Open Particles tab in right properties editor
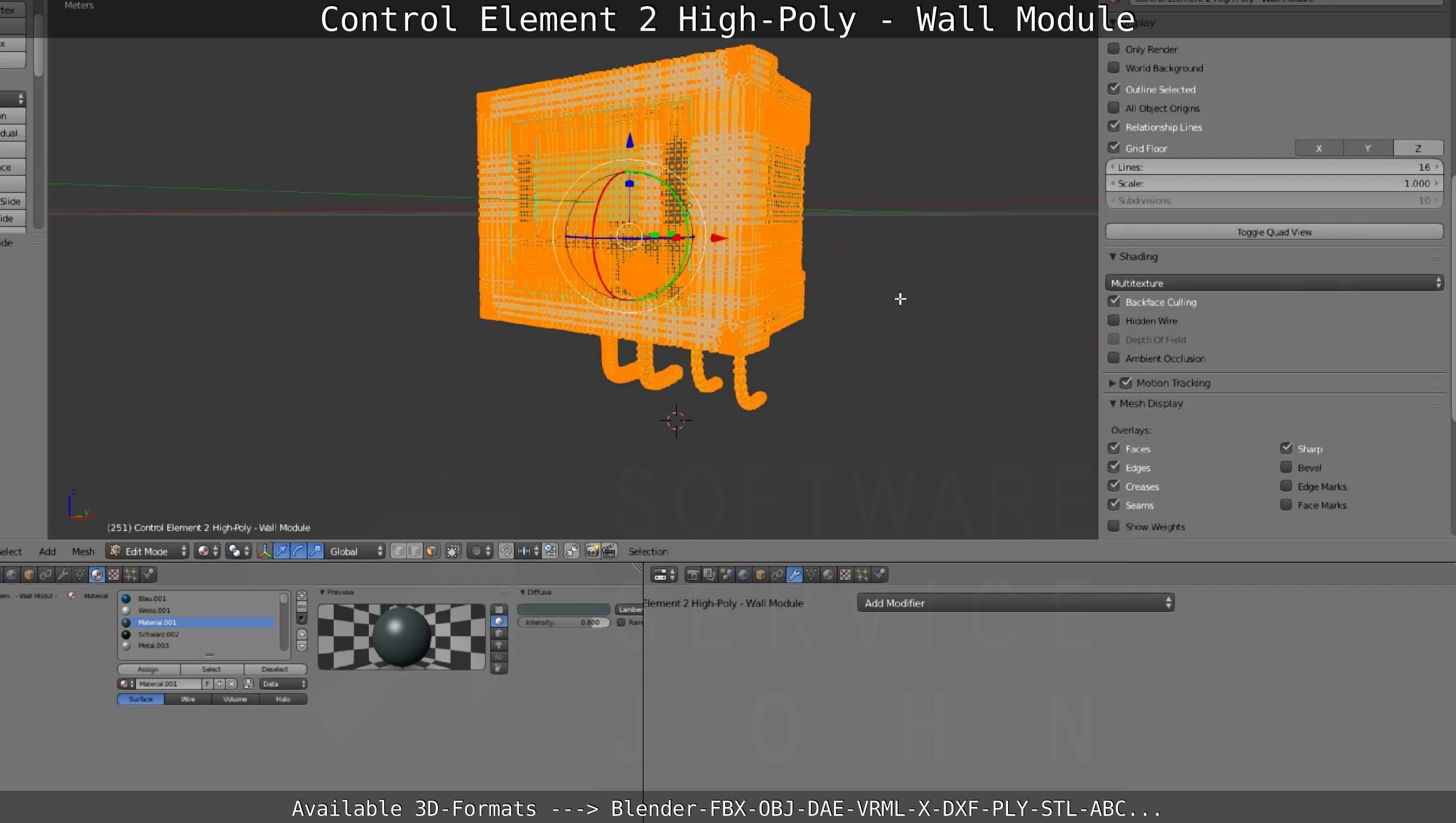 [x=862, y=574]
